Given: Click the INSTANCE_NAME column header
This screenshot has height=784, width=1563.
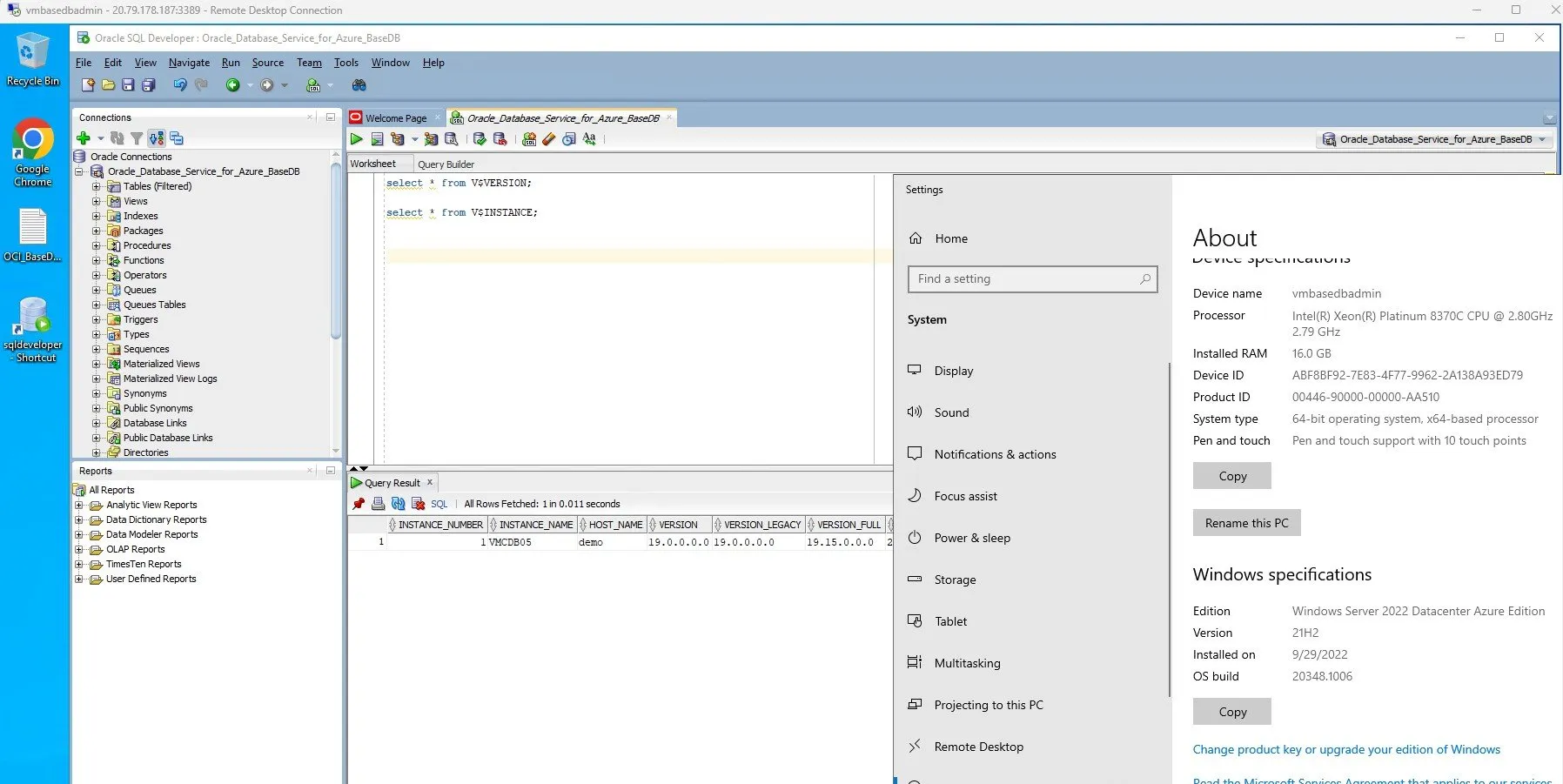Looking at the screenshot, I should click(x=532, y=525).
